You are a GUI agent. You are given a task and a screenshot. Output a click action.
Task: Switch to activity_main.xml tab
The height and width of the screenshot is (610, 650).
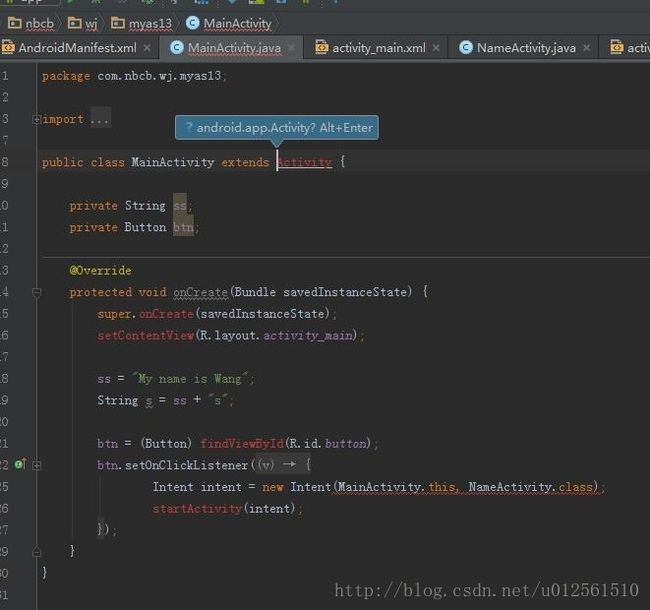(379, 48)
